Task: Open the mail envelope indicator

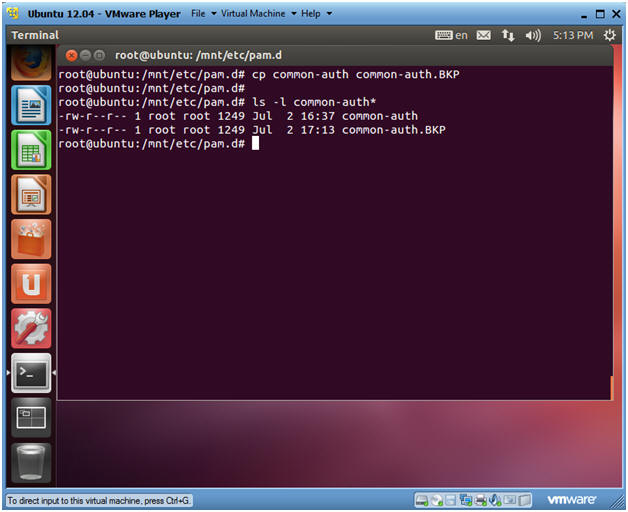Action: coord(483,35)
